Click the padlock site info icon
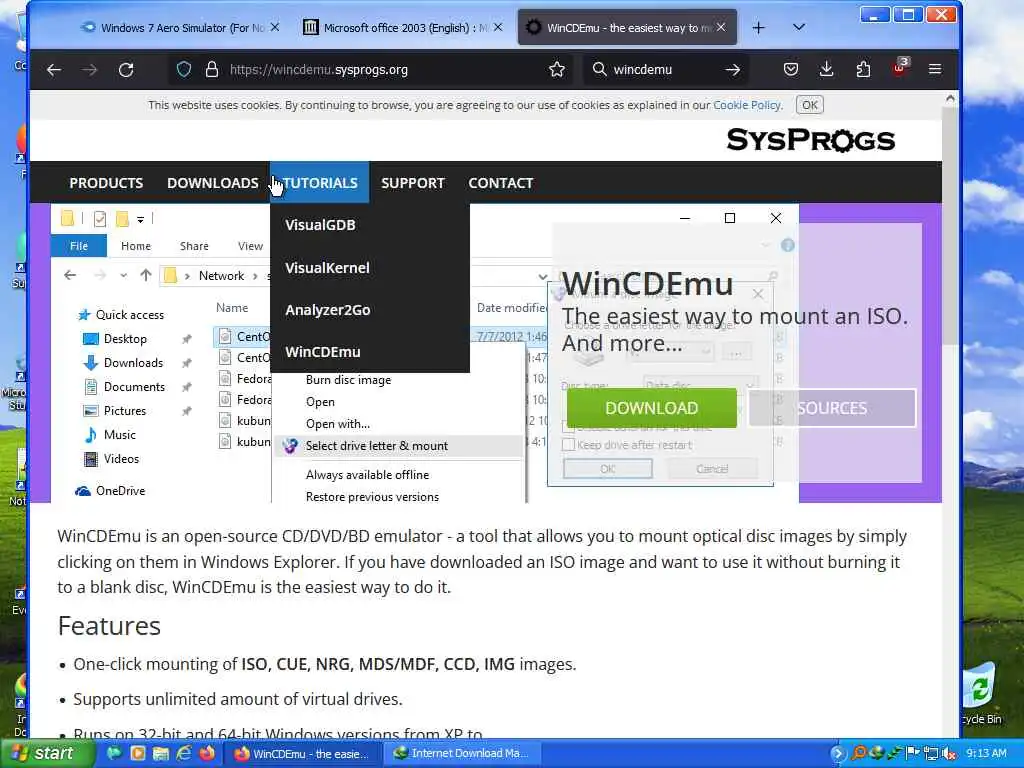 [212, 69]
